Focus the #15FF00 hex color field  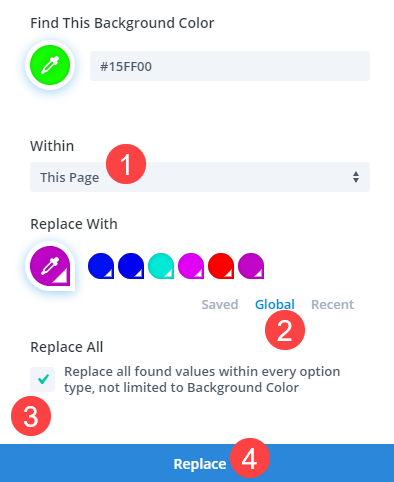(230, 66)
